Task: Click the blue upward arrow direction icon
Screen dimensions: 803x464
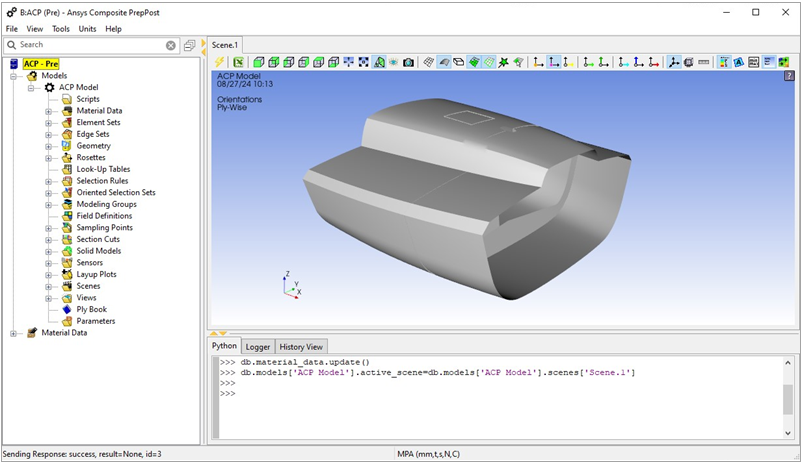Action: (638, 62)
